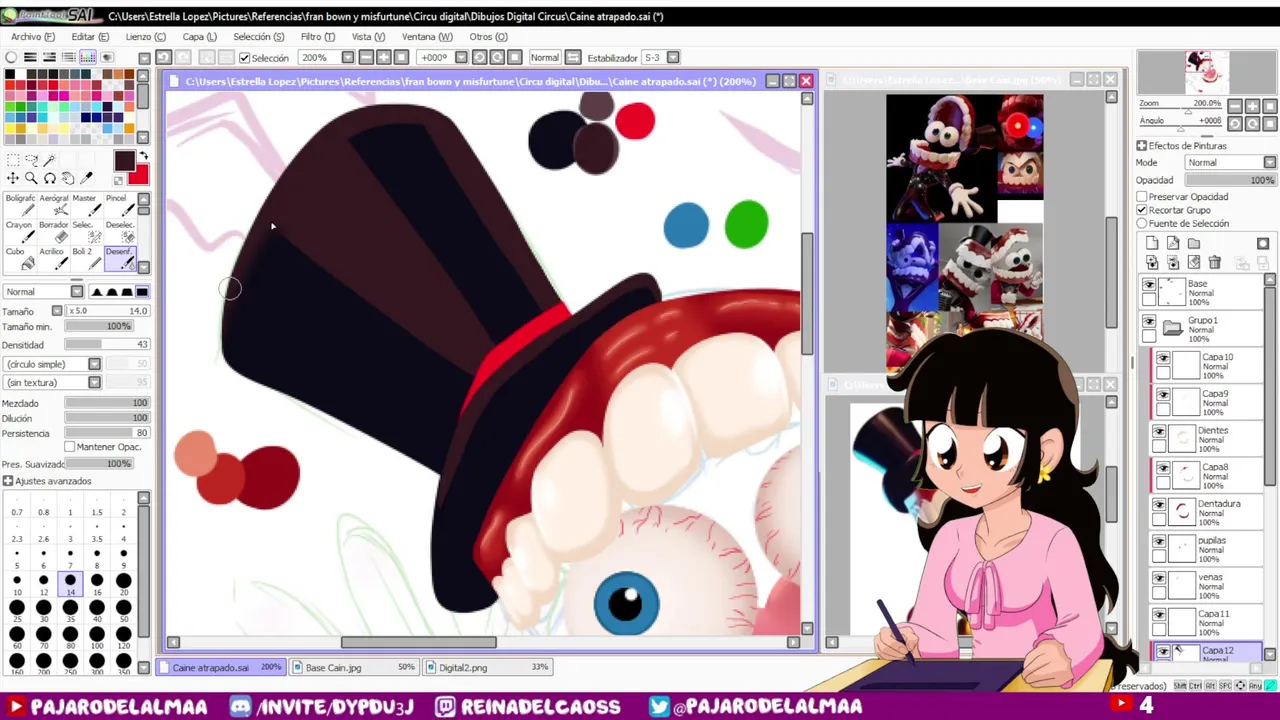
Task: Choose the Bolígrafo brush
Action: click(x=20, y=205)
